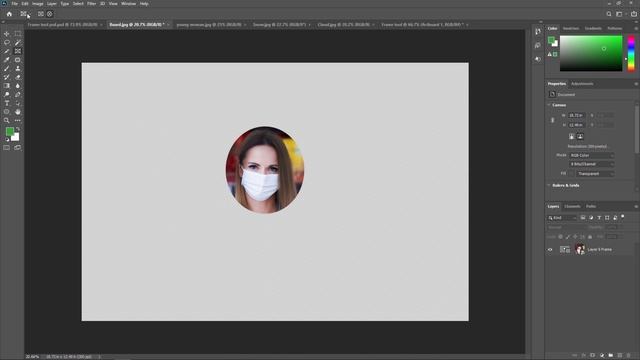The height and width of the screenshot is (360, 640).
Task: Open Edit Toolbar three-dots button
Action: (18, 120)
